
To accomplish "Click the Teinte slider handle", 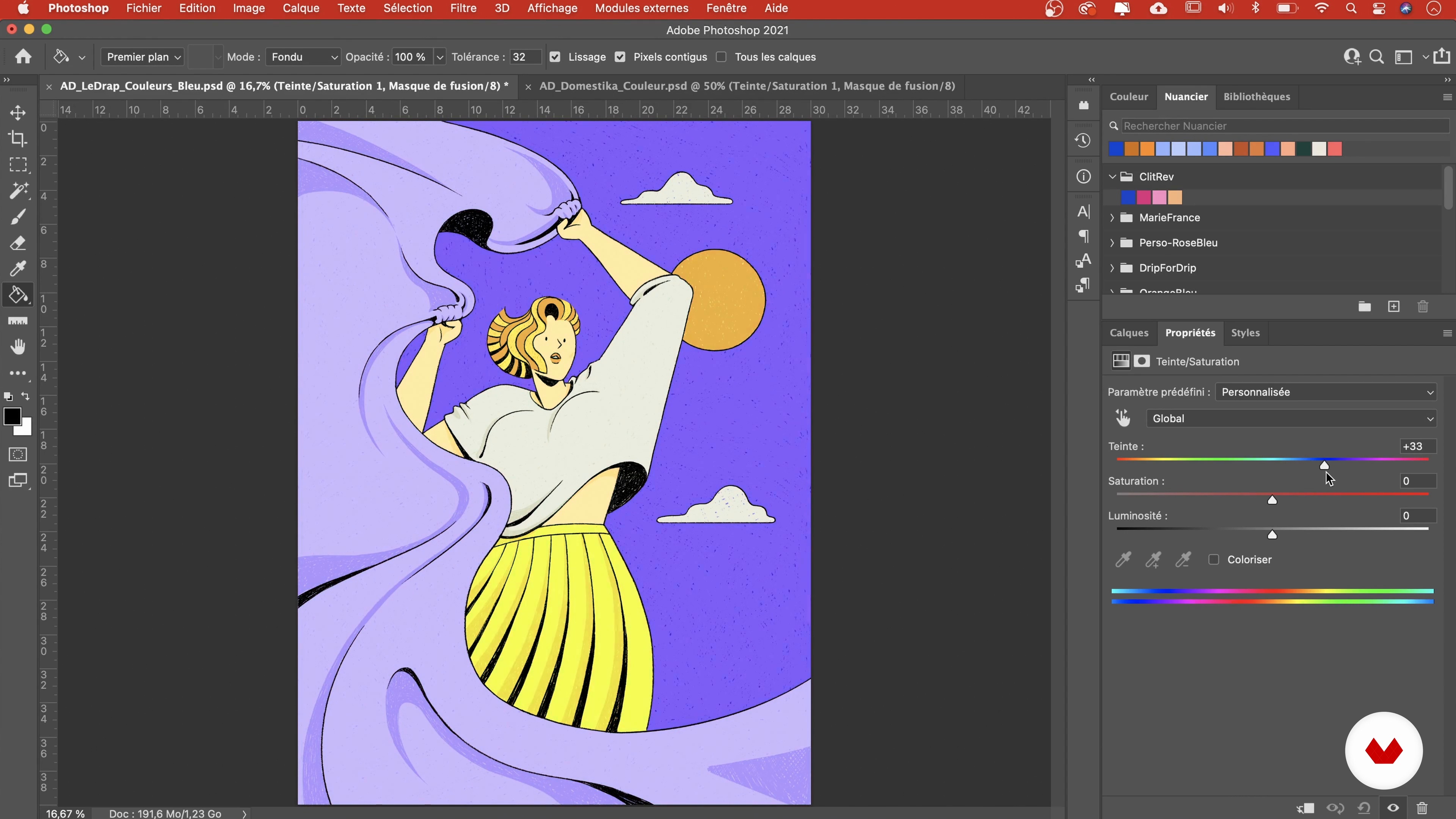I will point(1324,465).
